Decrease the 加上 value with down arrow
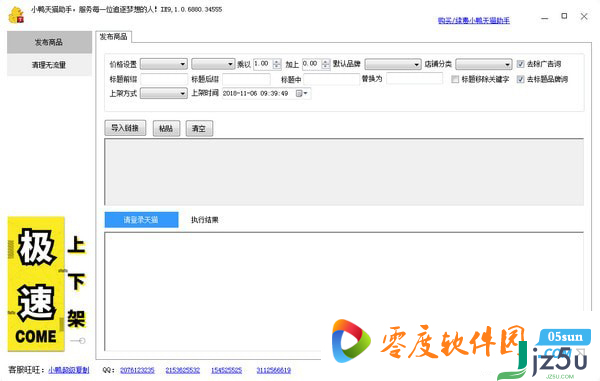This screenshot has height=381, width=600. pos(326,67)
